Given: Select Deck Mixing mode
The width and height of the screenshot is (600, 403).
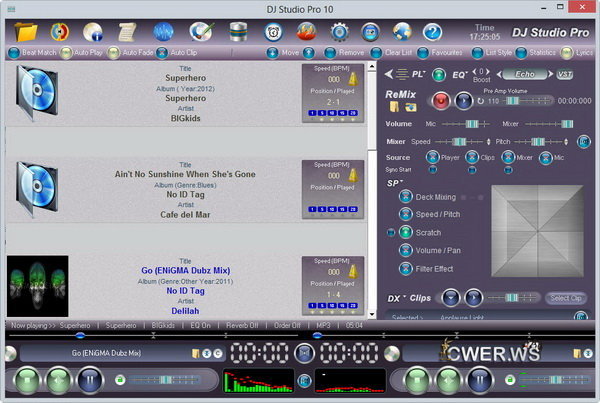Looking at the screenshot, I should click(x=406, y=196).
